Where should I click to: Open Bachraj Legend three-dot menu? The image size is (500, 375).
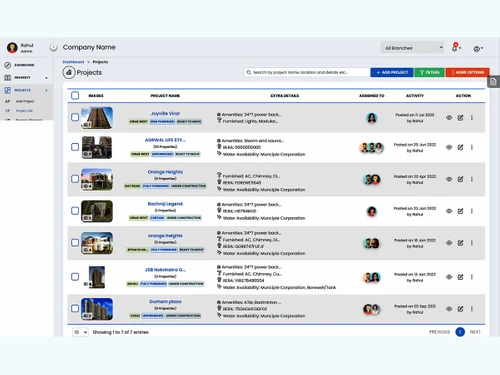tap(472, 211)
